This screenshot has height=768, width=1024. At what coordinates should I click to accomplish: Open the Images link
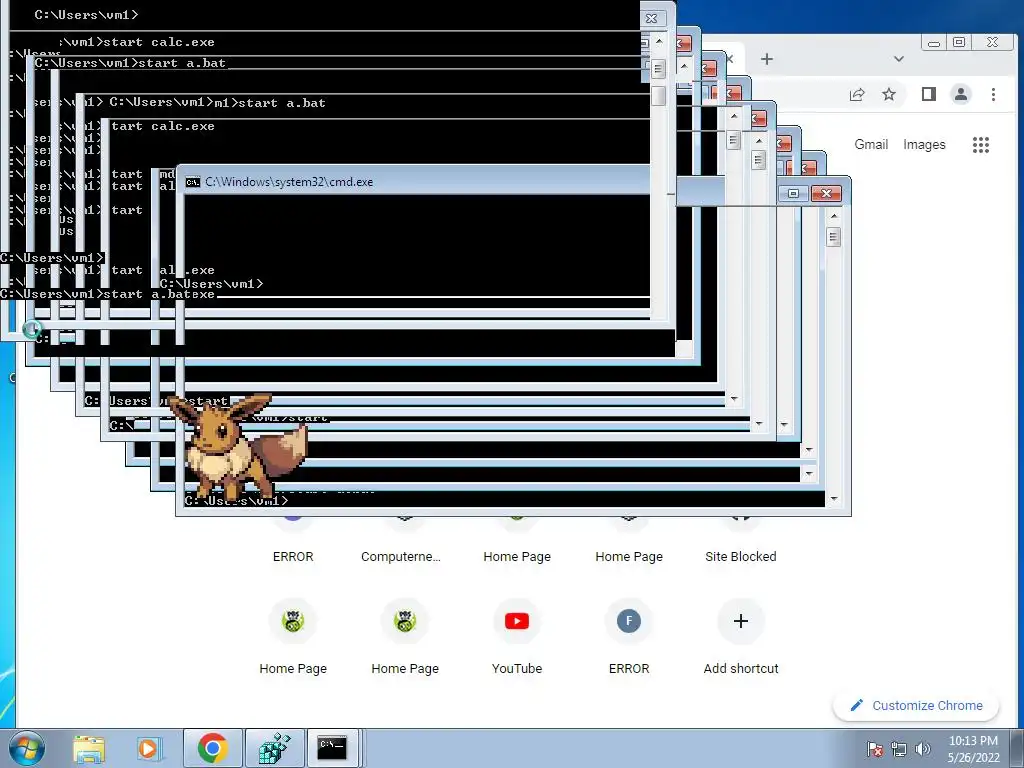[x=924, y=144]
